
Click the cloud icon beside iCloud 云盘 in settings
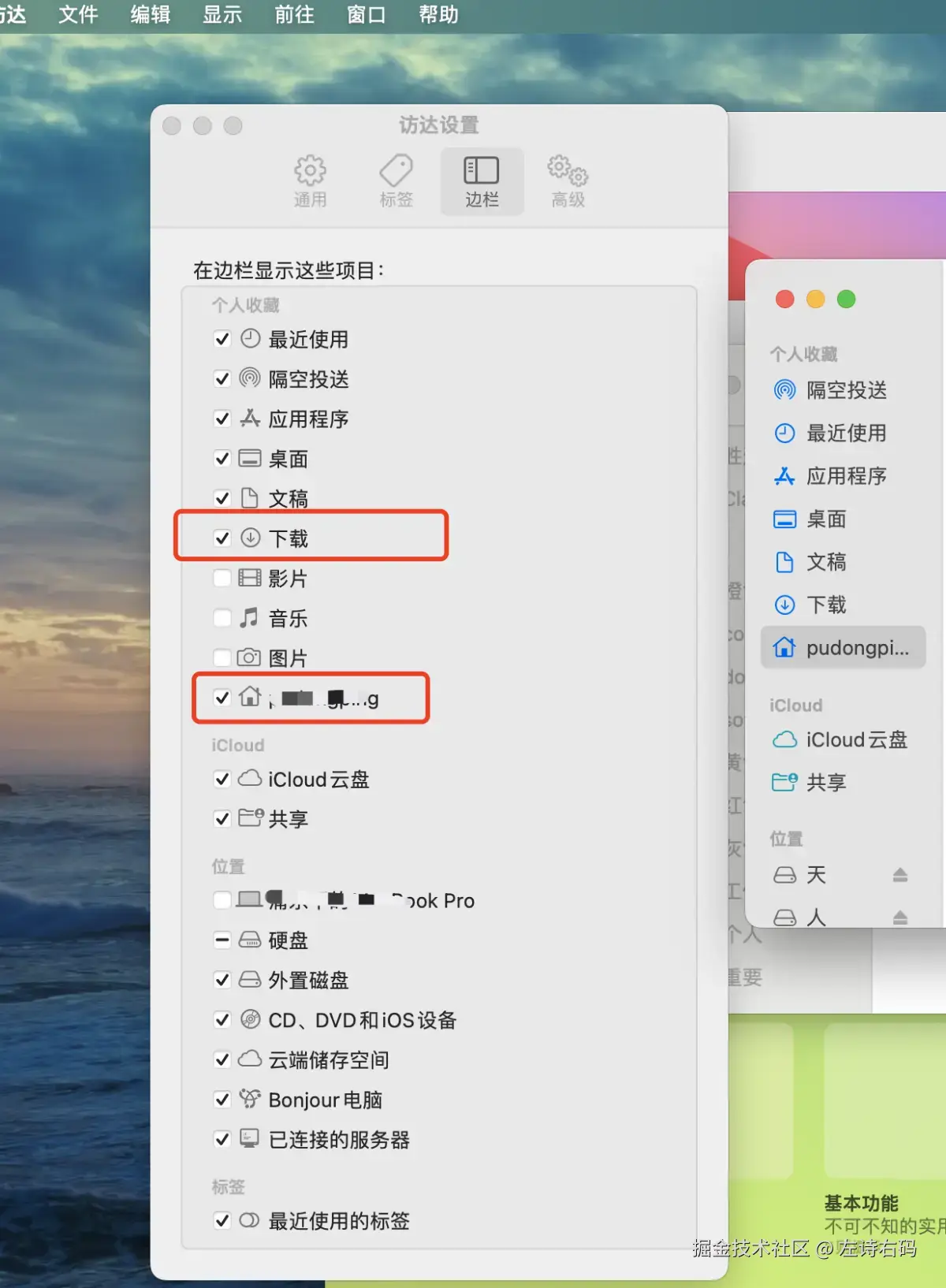click(250, 778)
